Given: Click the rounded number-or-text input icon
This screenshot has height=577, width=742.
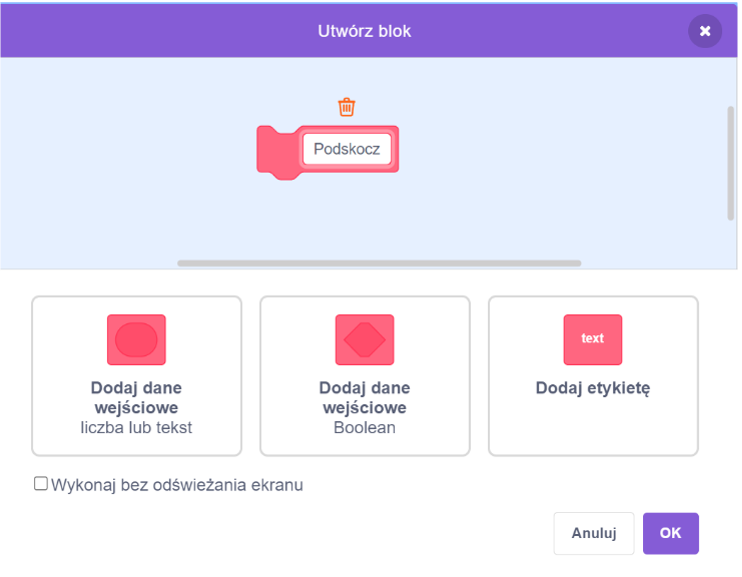Looking at the screenshot, I should click(136, 340).
